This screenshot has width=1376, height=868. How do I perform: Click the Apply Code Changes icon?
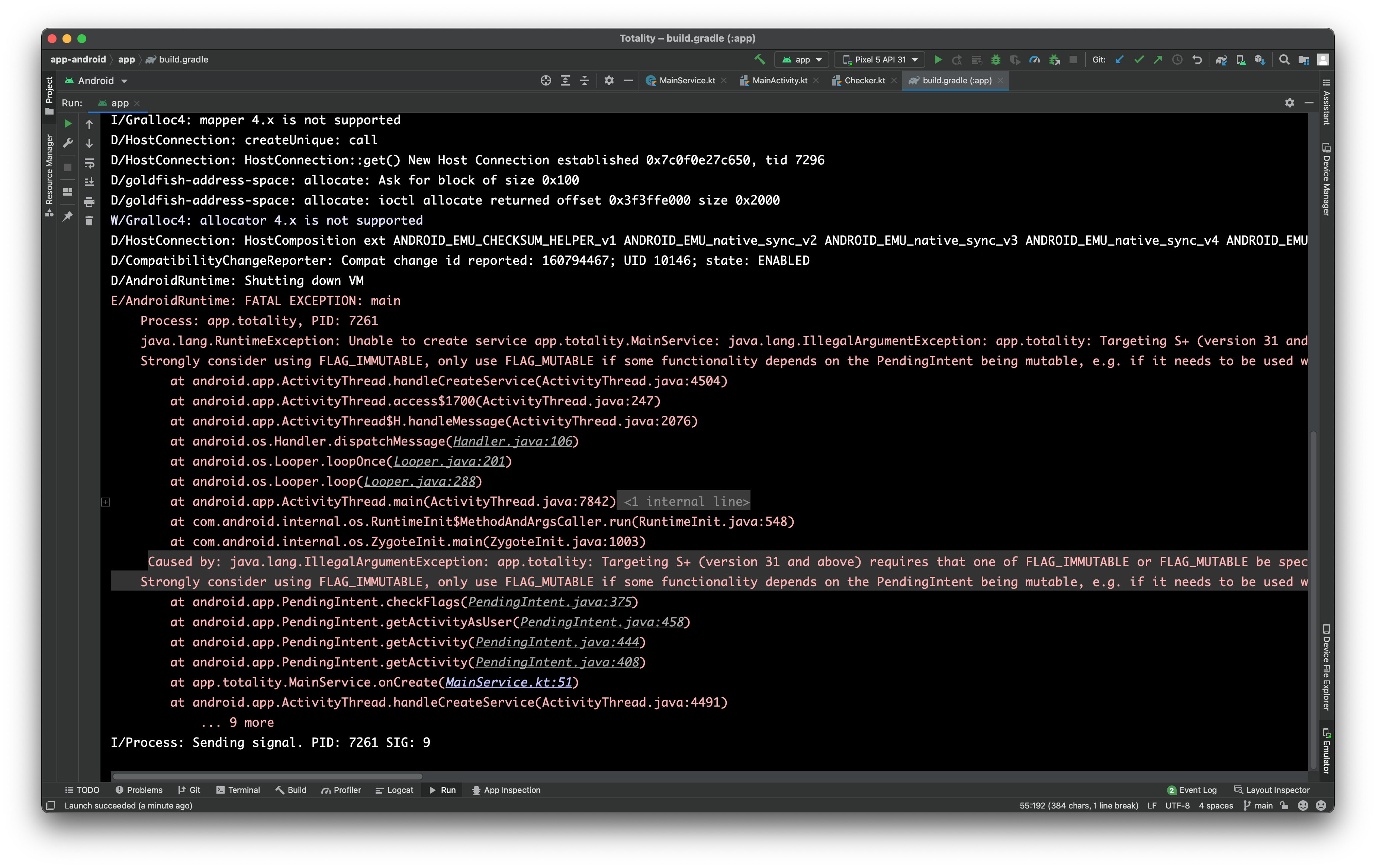(x=977, y=60)
